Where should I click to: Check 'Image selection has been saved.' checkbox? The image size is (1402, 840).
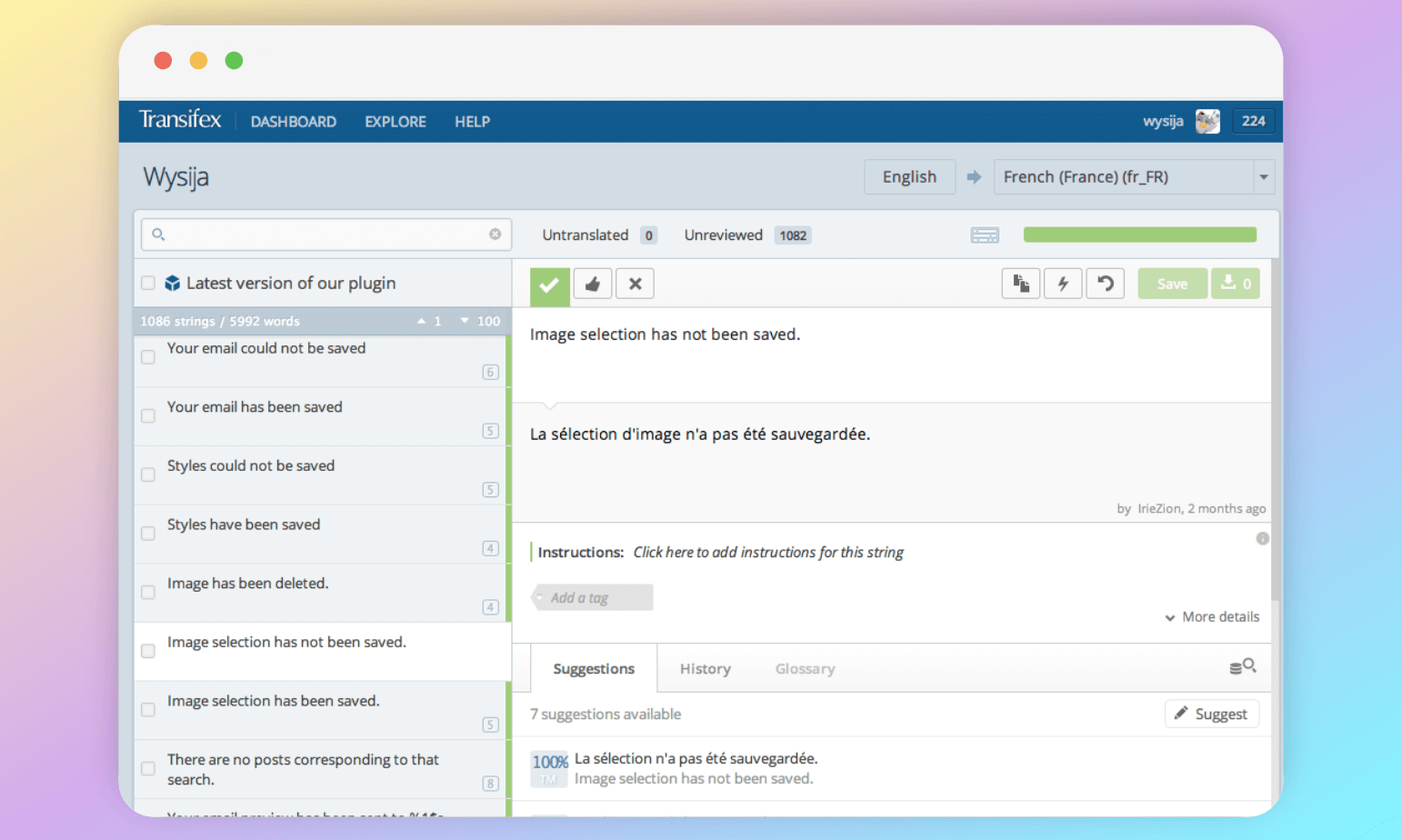(148, 710)
